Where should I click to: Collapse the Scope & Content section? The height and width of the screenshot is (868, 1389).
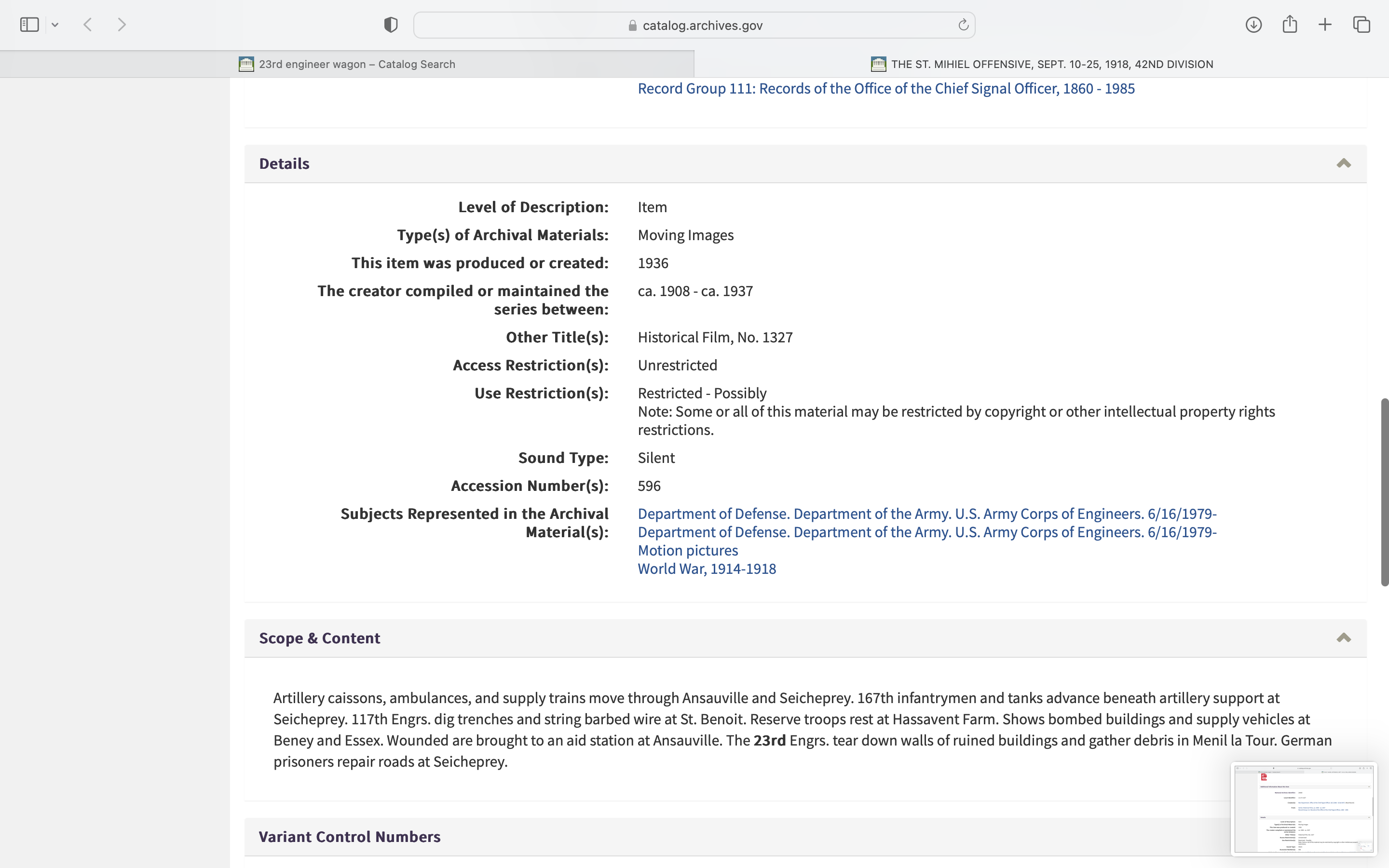point(1343,638)
